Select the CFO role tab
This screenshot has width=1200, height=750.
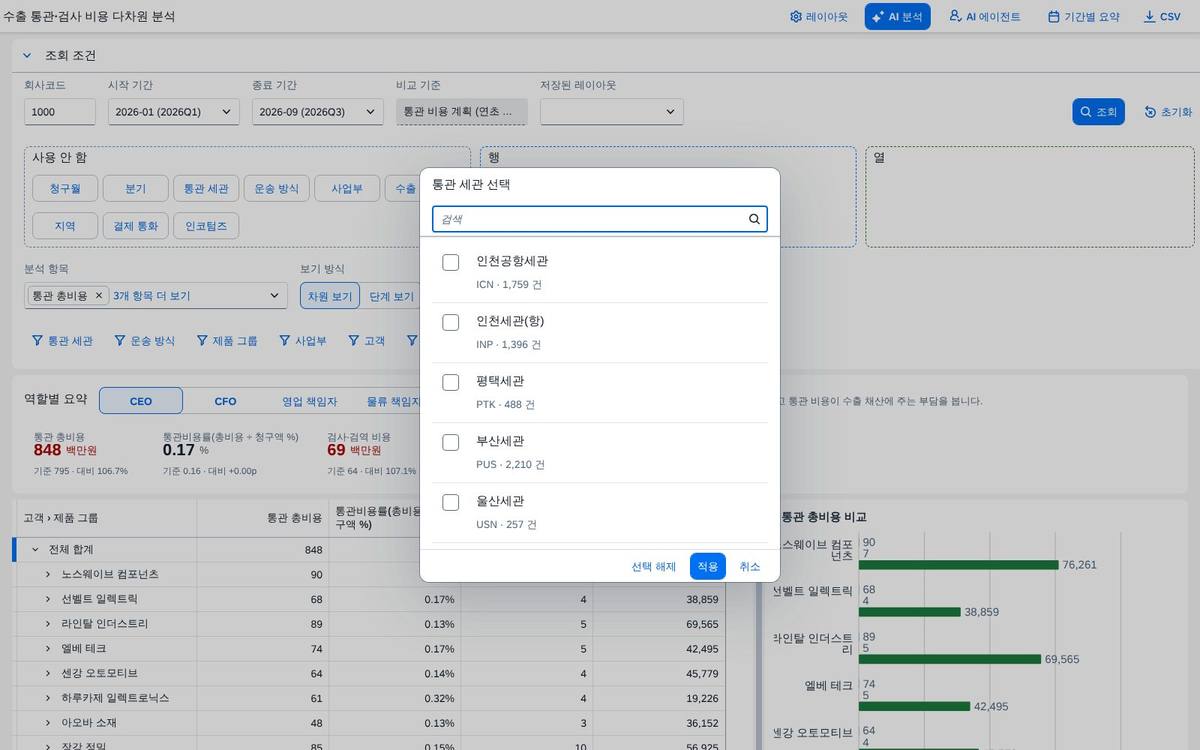click(225, 401)
